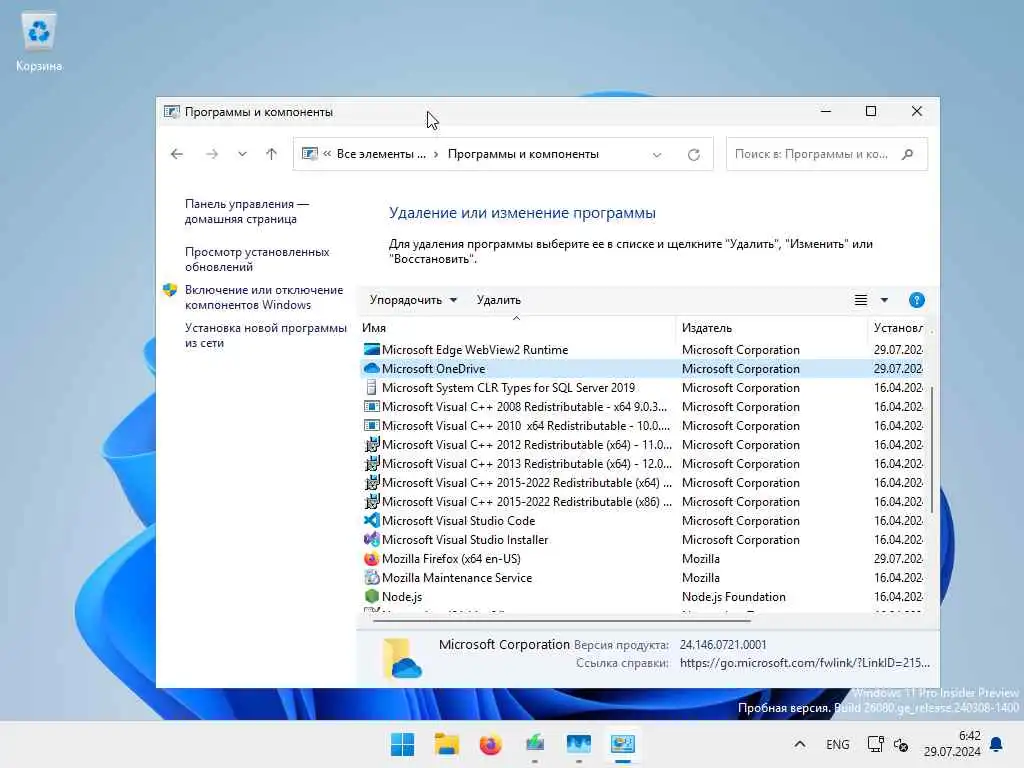
Task: Switch ENG input language indicator
Action: point(837,744)
